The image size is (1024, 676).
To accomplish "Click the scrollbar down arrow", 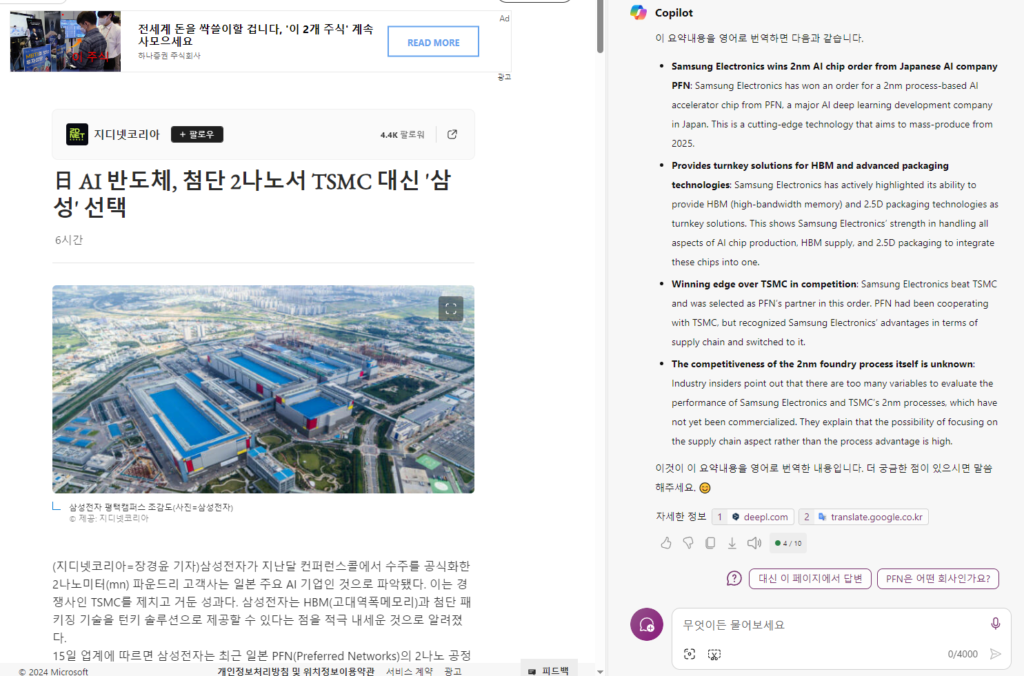I will [x=600, y=671].
